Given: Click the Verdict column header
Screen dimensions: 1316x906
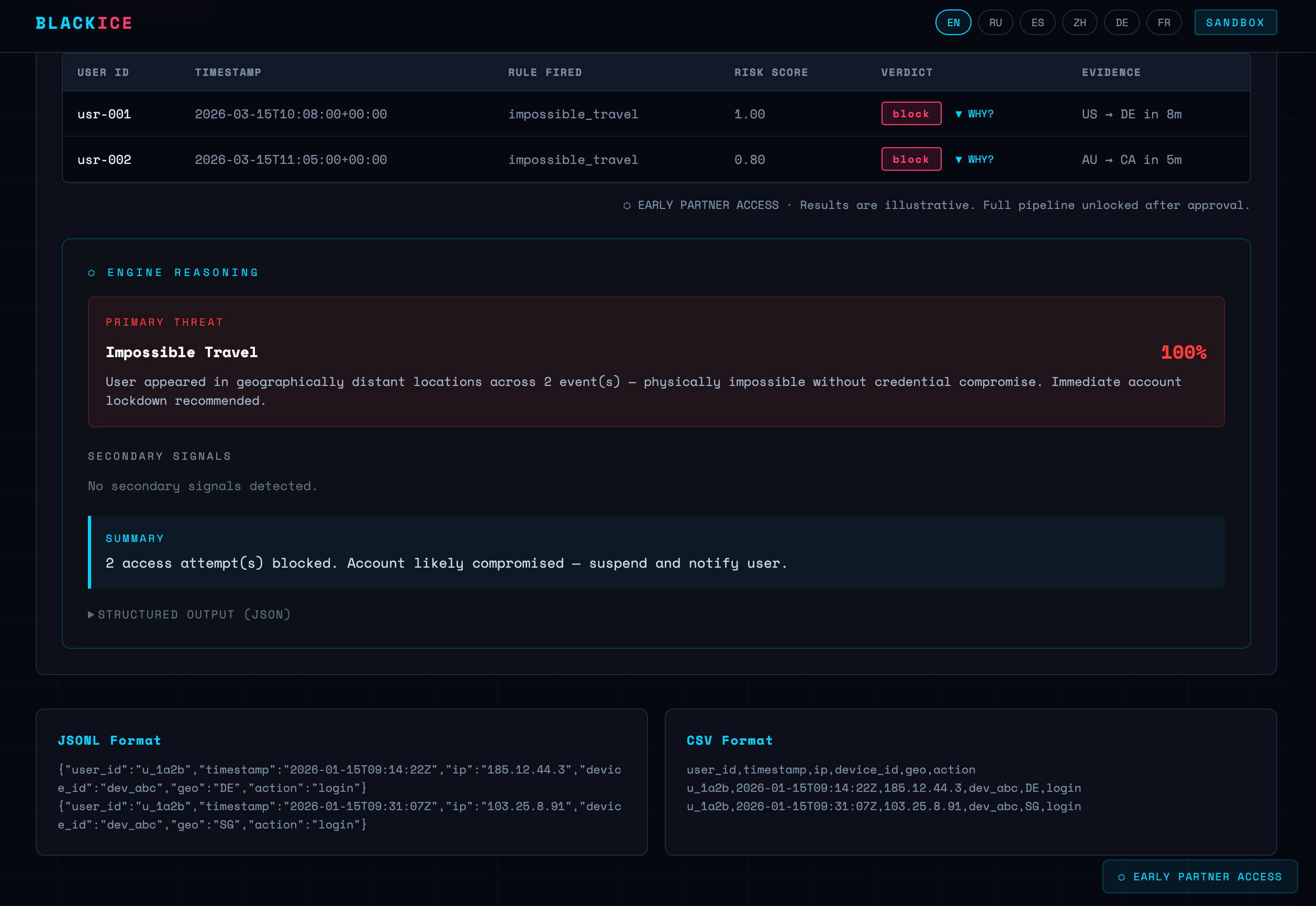Looking at the screenshot, I should pyautogui.click(x=907, y=73).
